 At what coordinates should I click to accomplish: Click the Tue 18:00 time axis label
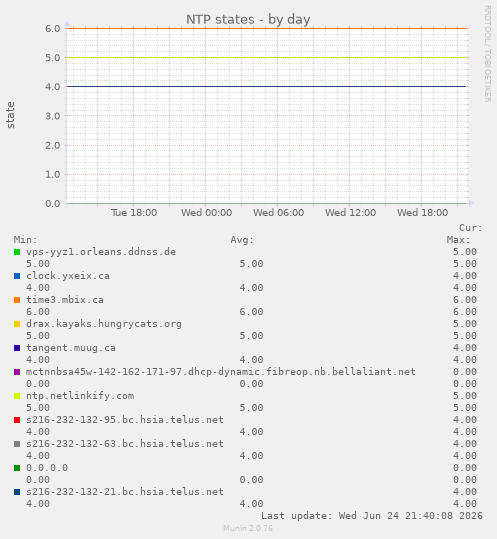point(134,213)
